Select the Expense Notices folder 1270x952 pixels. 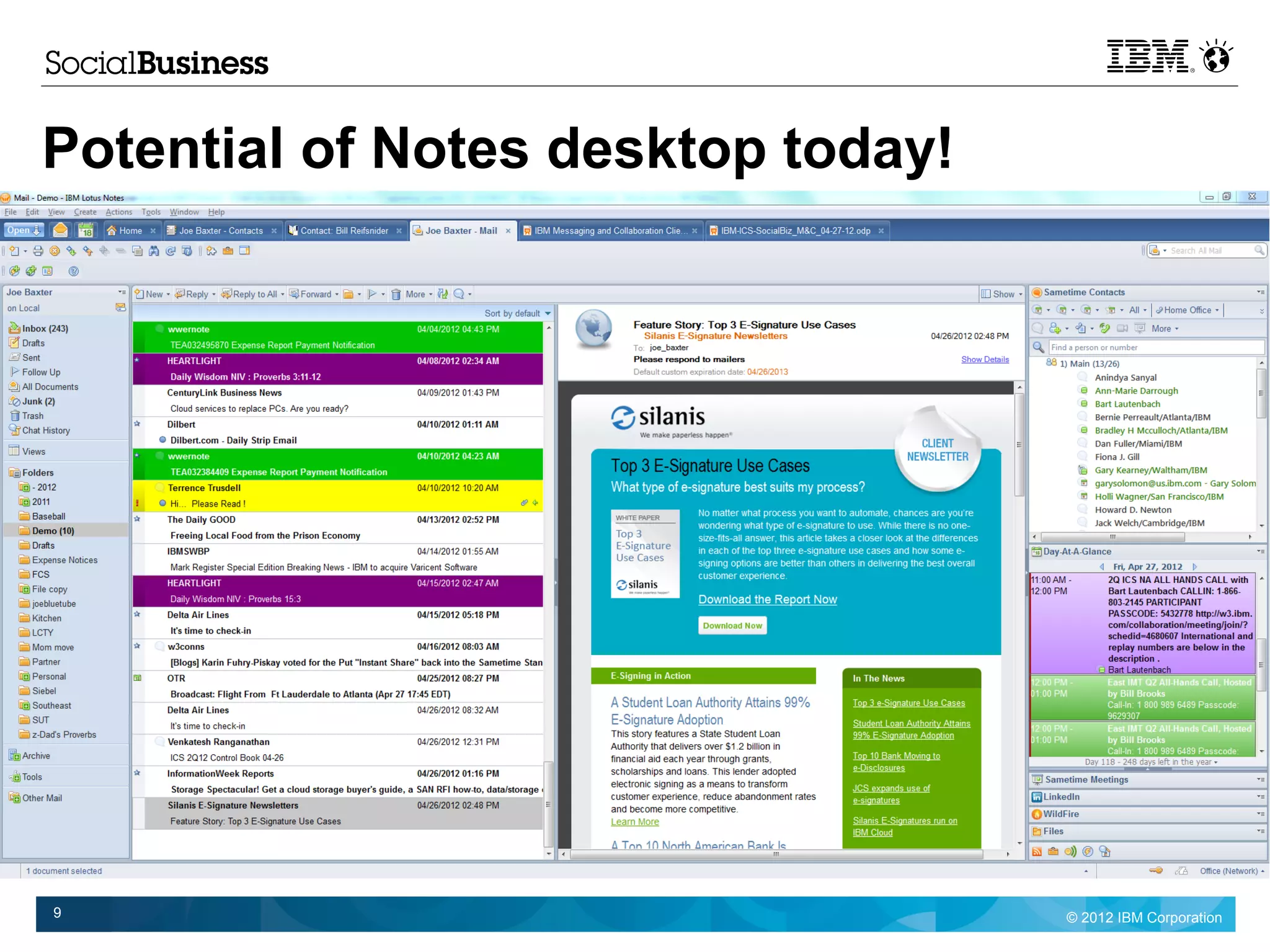65,560
